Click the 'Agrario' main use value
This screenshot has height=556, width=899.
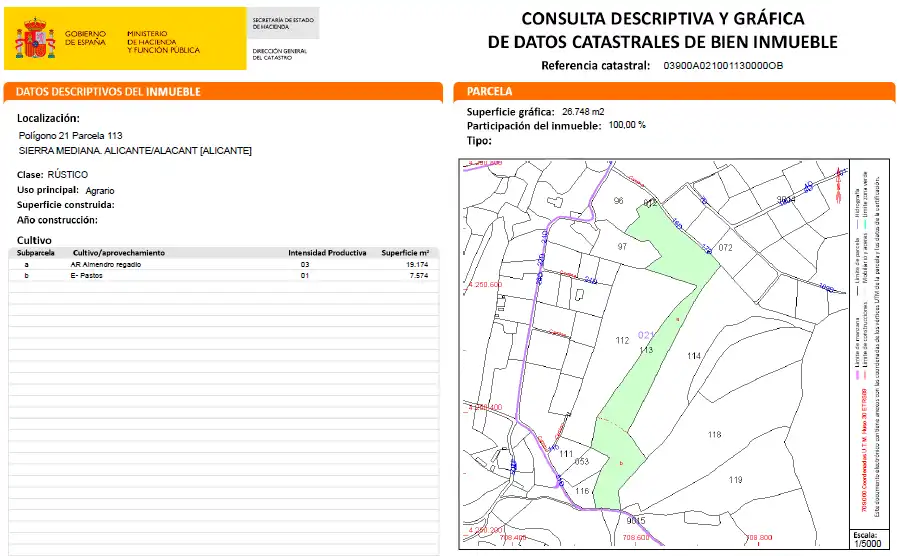coord(100,191)
